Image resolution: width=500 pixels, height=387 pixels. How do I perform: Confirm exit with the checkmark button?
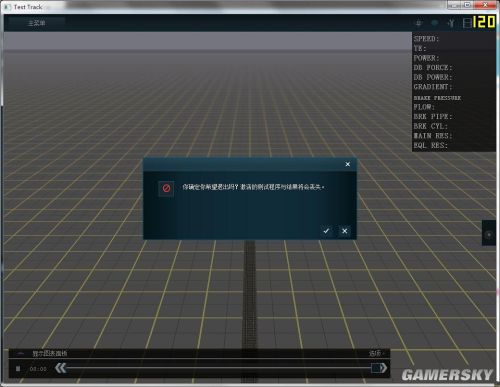pyautogui.click(x=326, y=231)
